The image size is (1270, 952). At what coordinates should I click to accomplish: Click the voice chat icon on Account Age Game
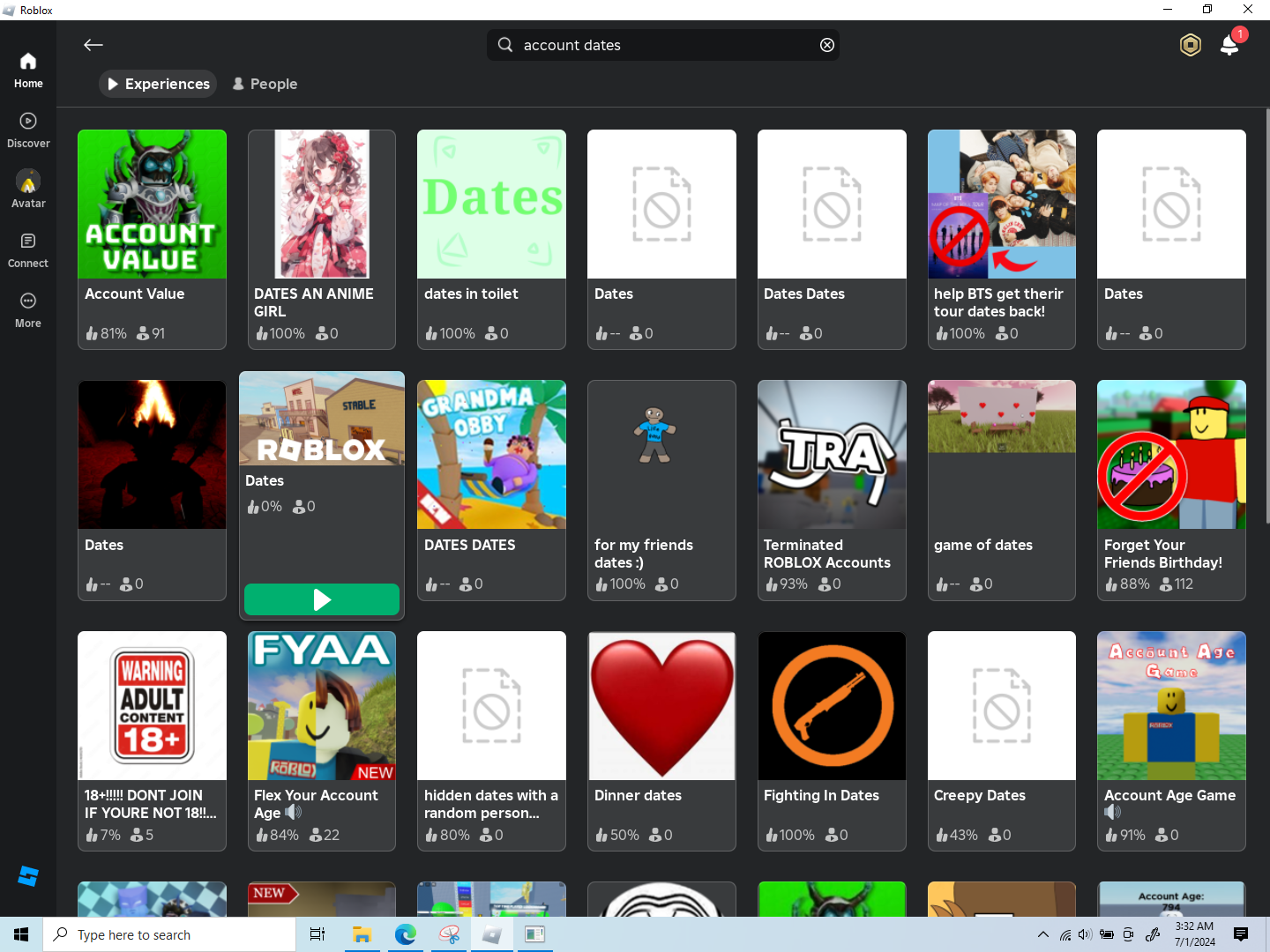coord(1113,812)
